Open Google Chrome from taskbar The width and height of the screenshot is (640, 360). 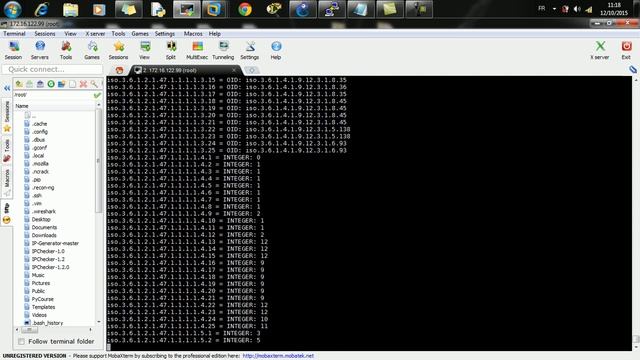(245, 9)
